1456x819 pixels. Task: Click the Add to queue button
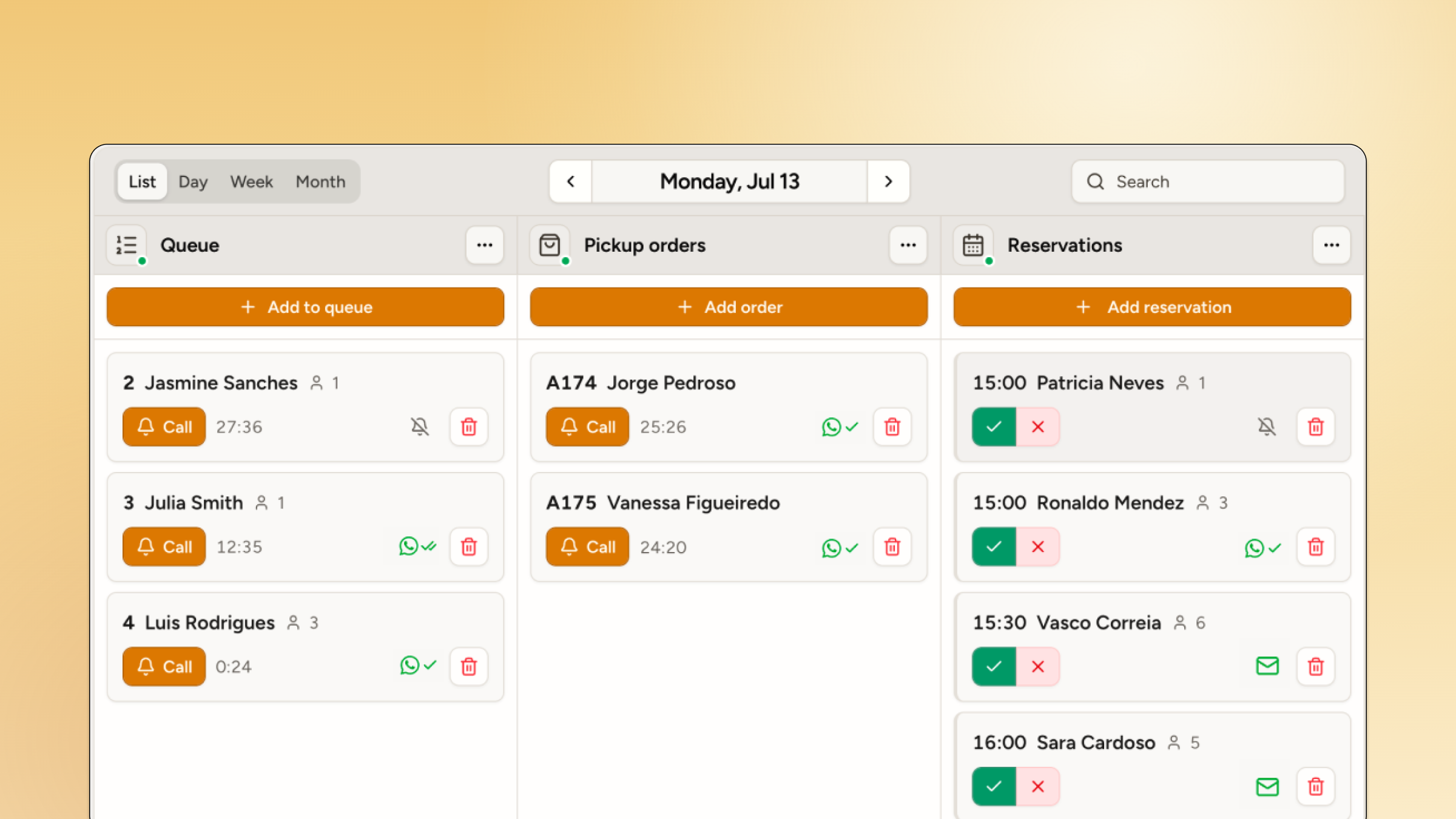305,307
